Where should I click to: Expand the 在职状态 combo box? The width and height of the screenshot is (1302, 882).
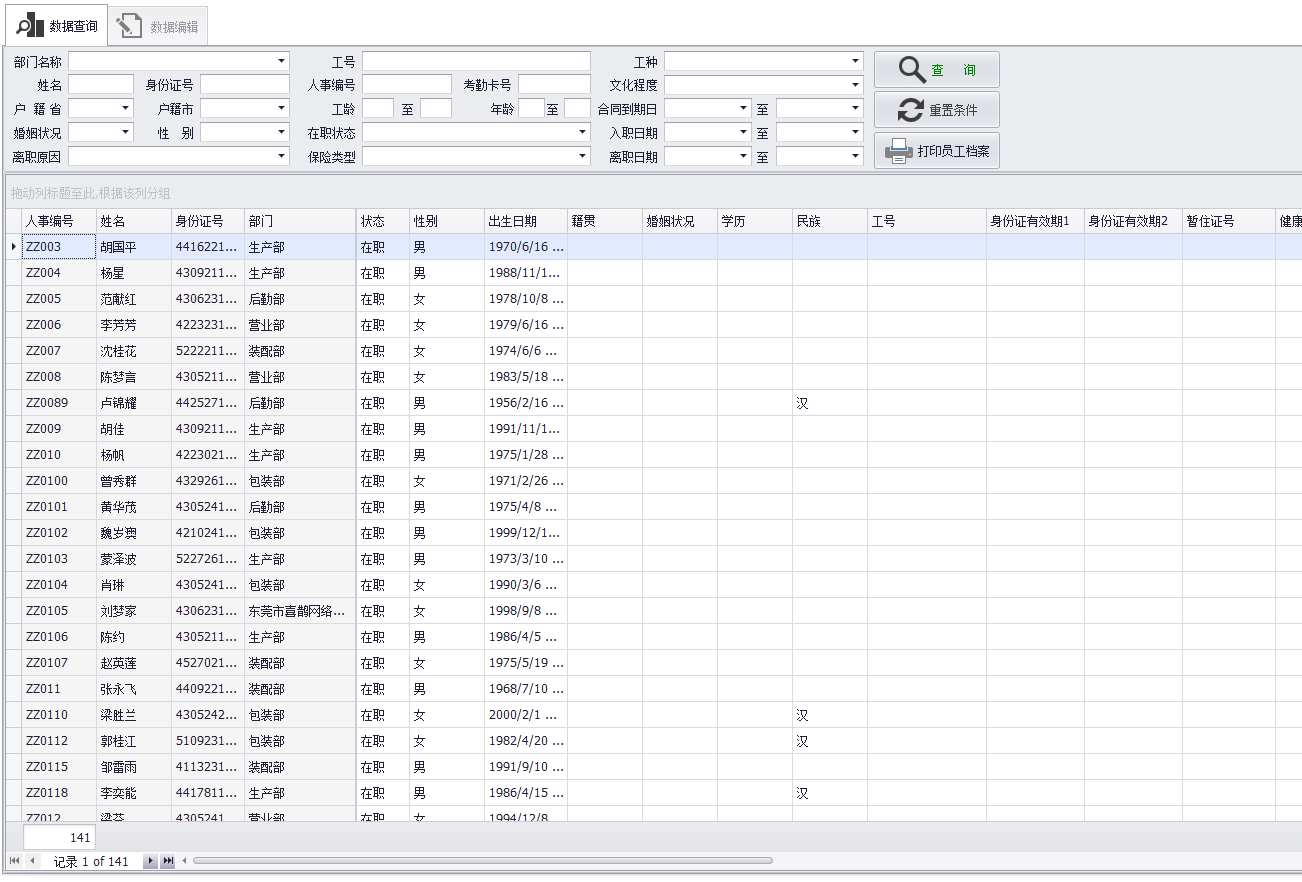[x=582, y=132]
